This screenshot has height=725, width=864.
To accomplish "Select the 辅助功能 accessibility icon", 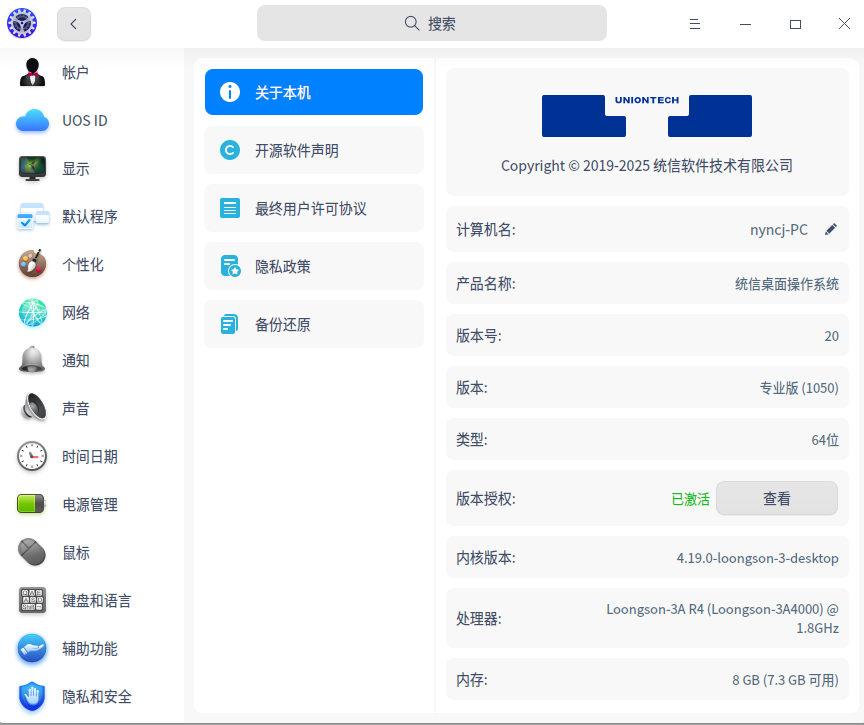I will tap(33, 648).
